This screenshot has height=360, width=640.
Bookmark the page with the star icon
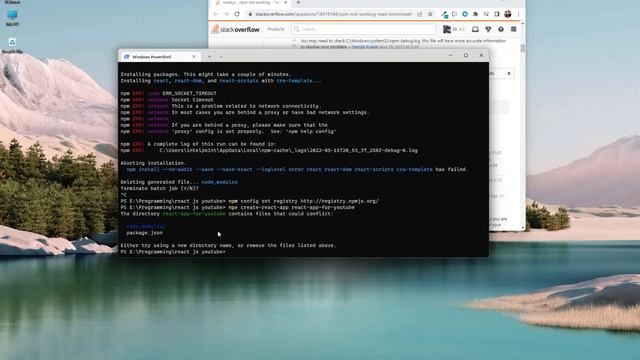tap(430, 14)
